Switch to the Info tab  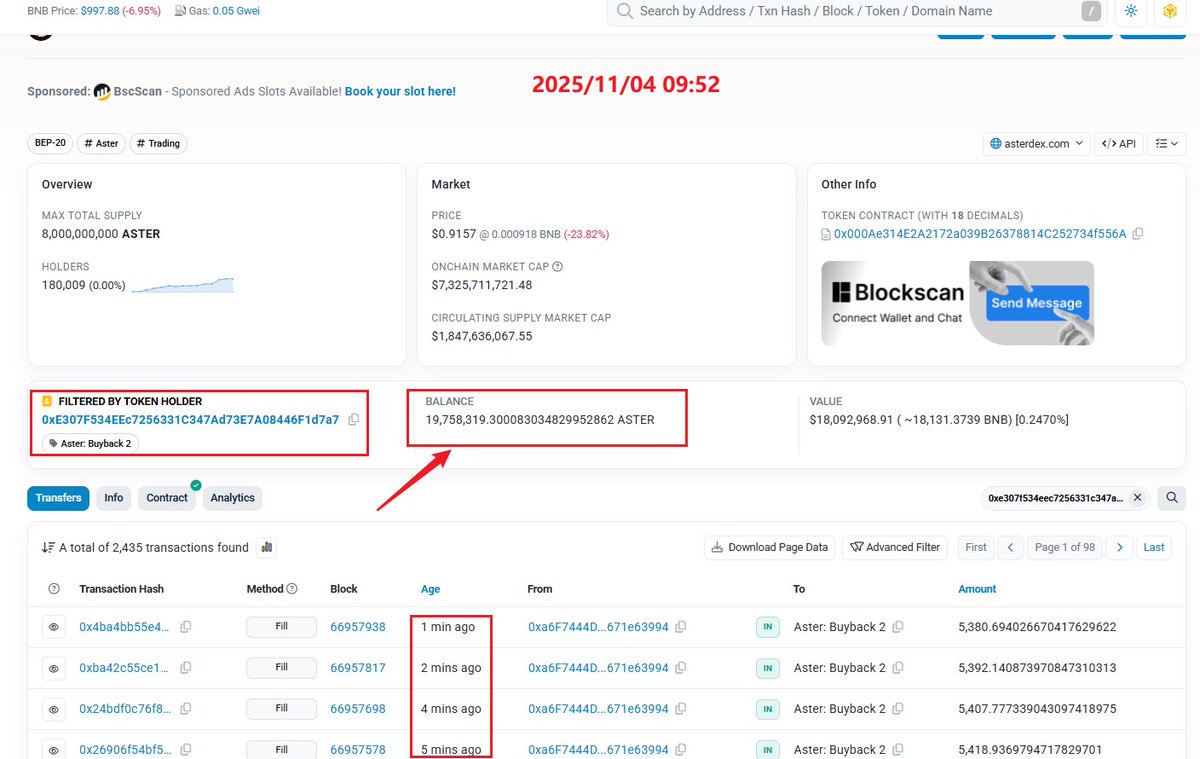tap(114, 498)
